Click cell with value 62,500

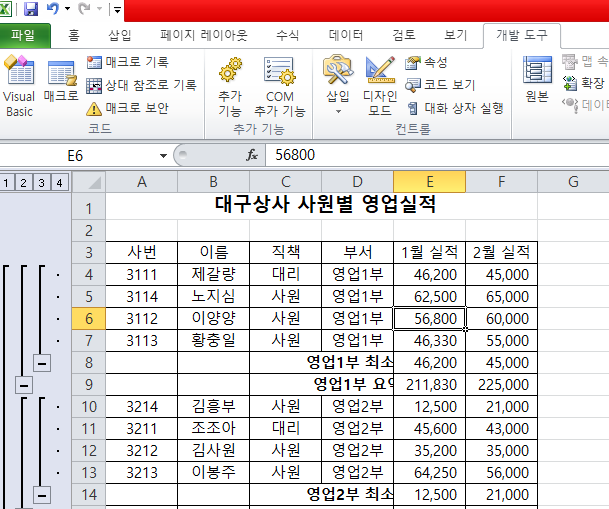click(429, 297)
